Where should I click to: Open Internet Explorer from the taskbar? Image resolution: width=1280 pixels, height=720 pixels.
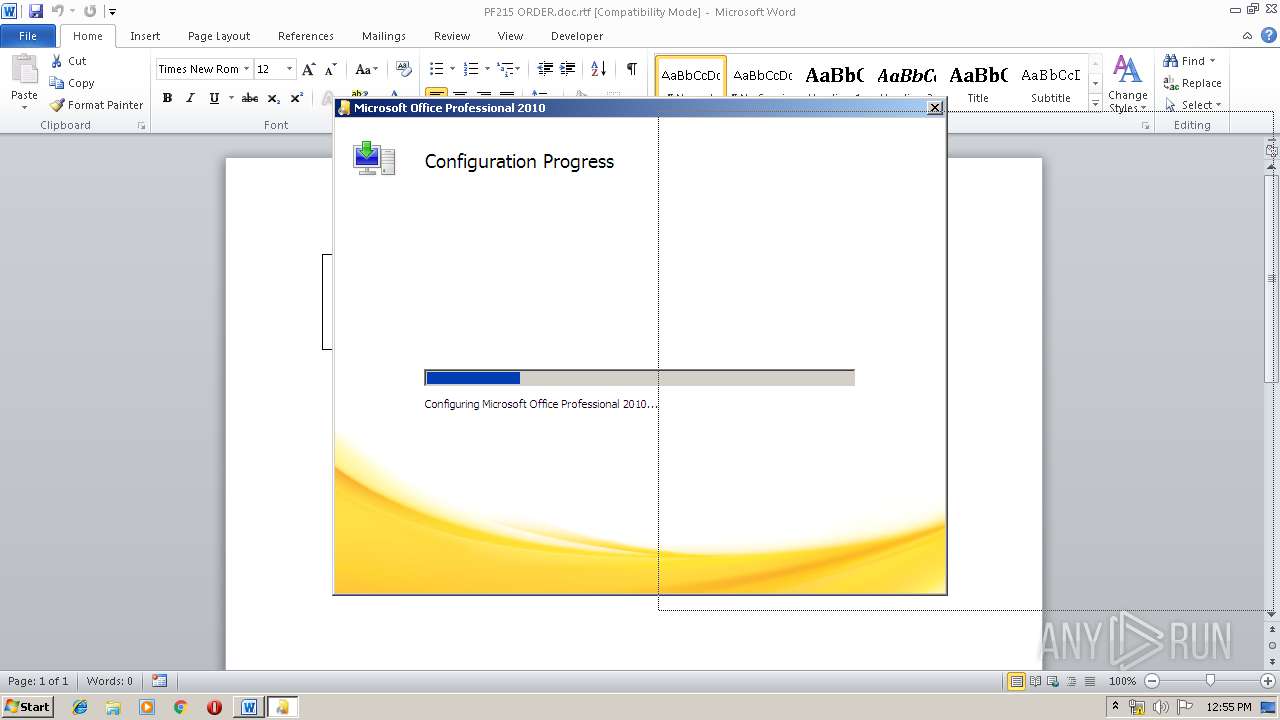click(80, 707)
